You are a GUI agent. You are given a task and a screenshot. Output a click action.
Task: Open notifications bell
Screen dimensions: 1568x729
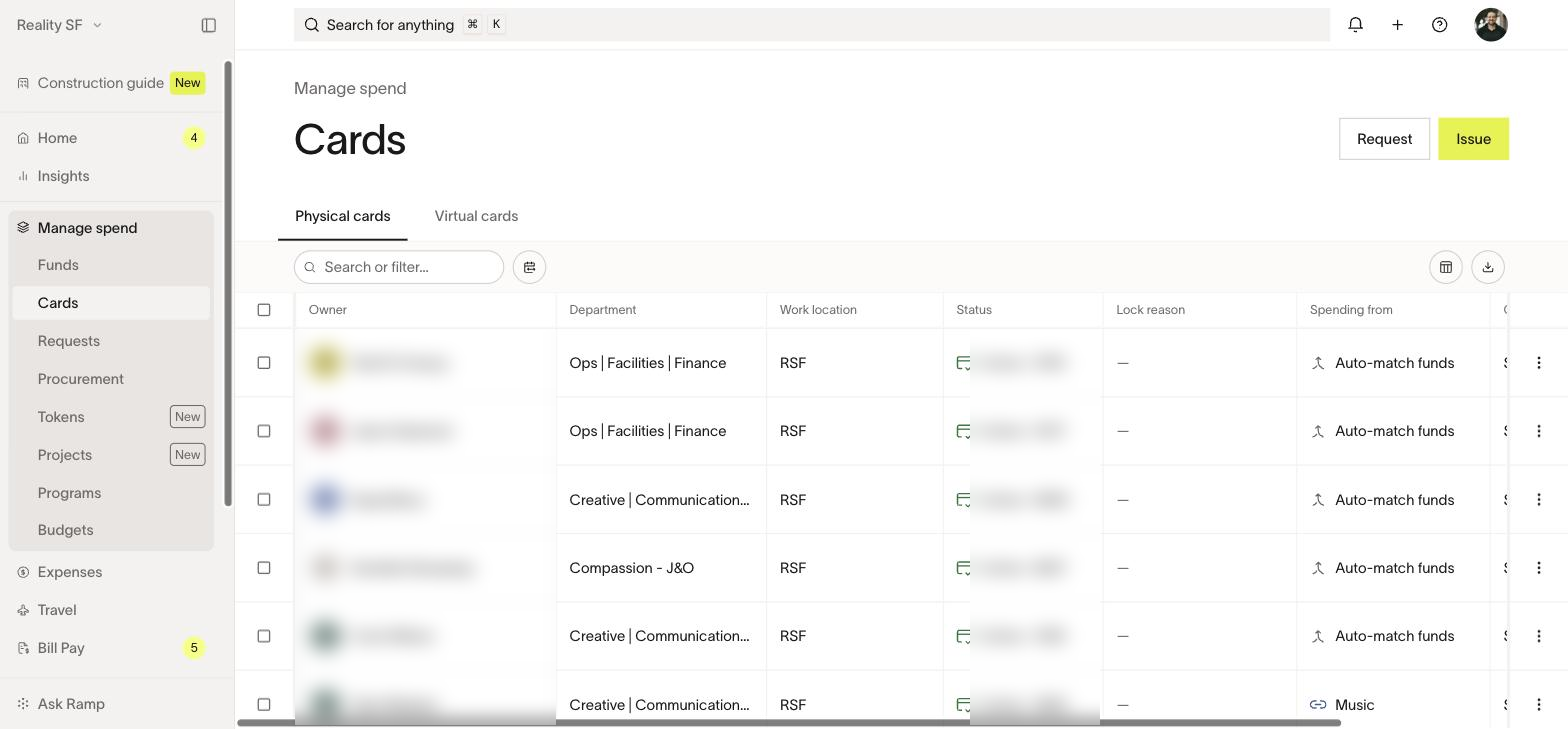(1356, 25)
